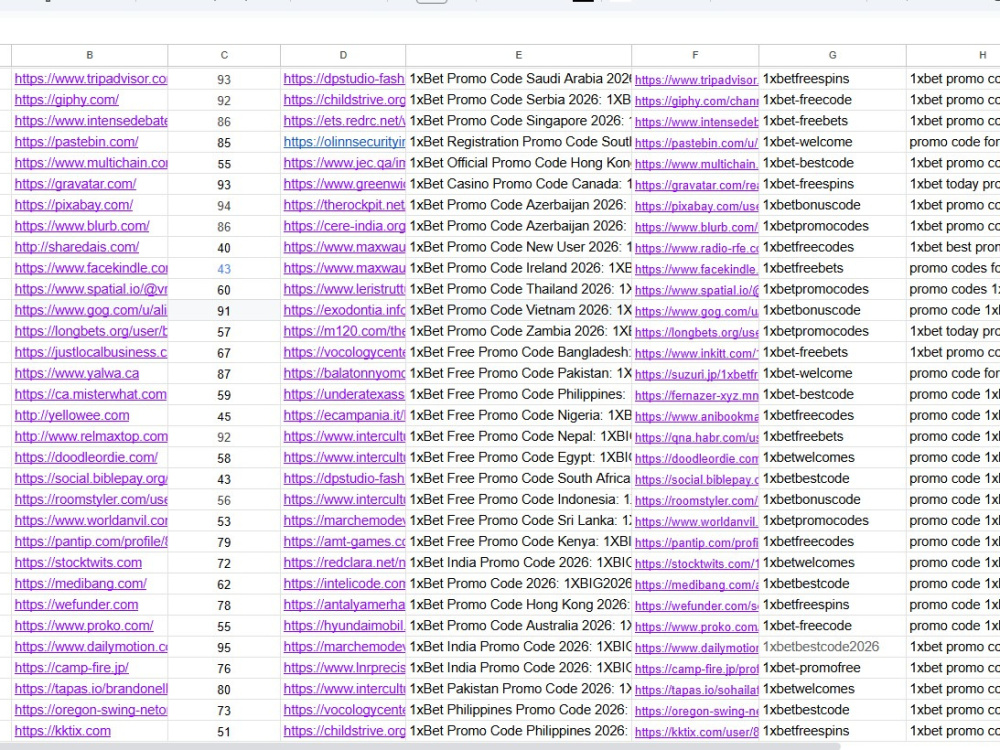Select the value 40 in the sharedais row

point(224,247)
